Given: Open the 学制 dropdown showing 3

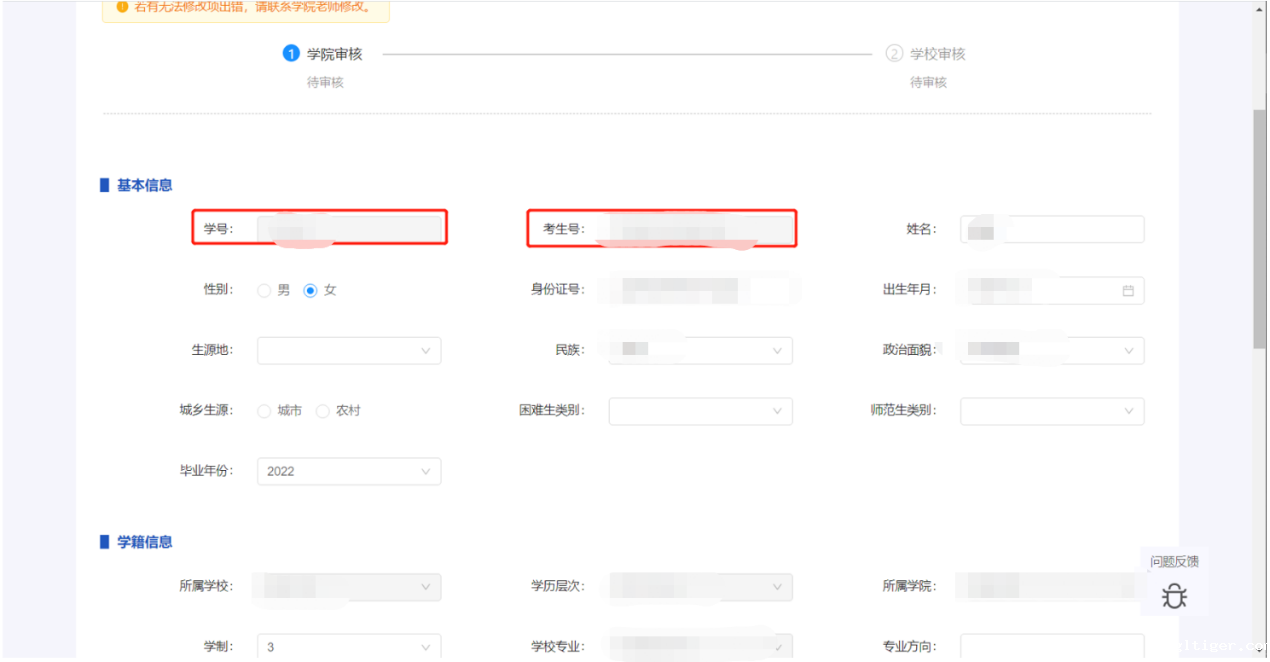Looking at the screenshot, I should [348, 647].
